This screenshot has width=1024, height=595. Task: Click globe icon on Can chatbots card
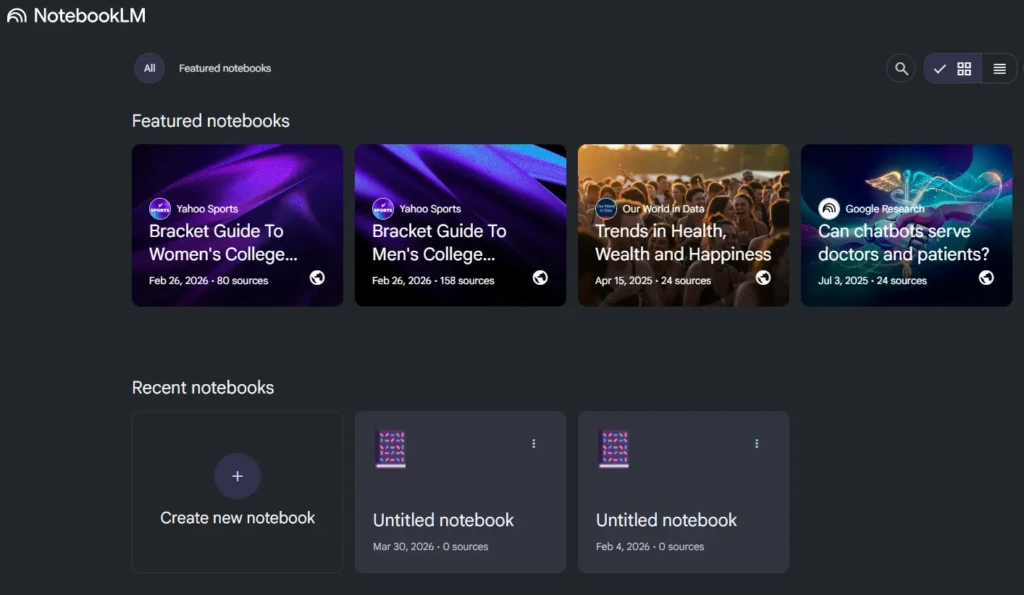(986, 278)
